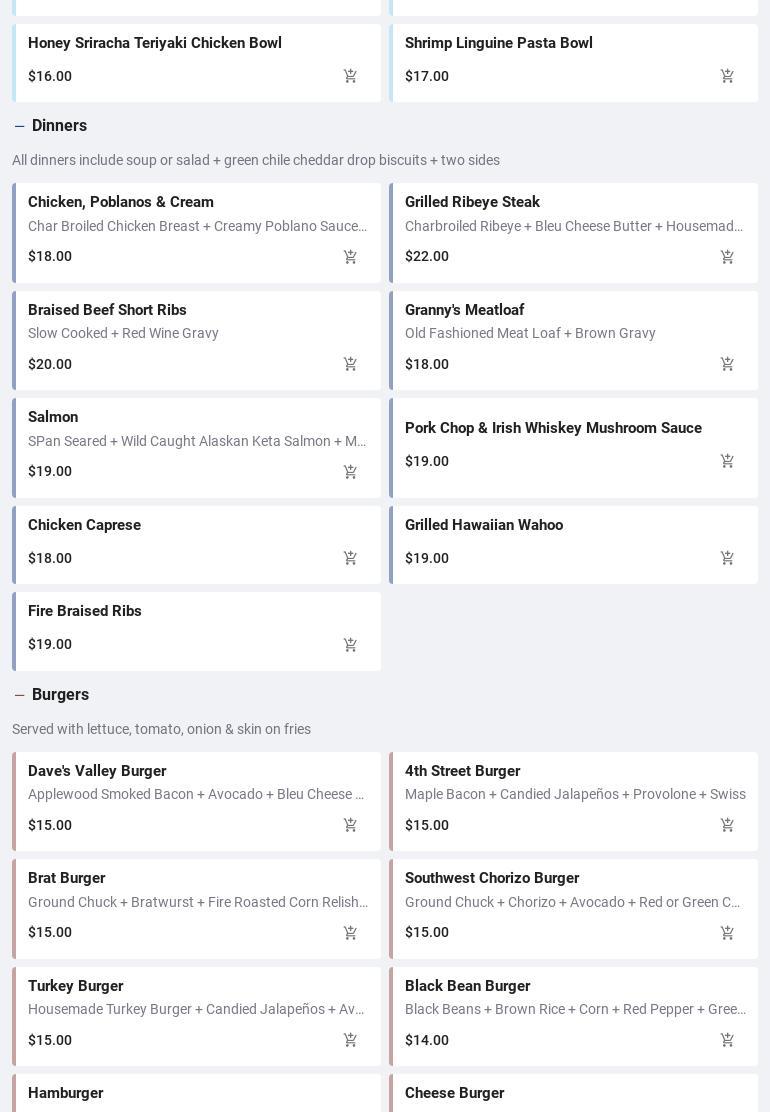This screenshot has height=1112, width=770.
Task: Add Shrimp Linguine Pasta Bowl to cart
Action: point(727,76)
